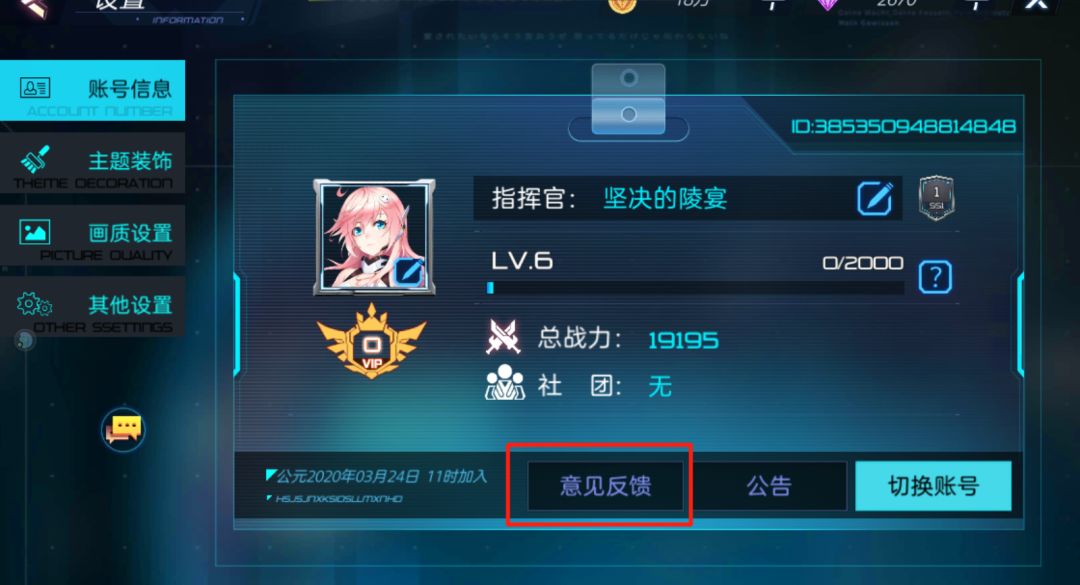Image resolution: width=1080 pixels, height=585 pixels.
Task: Select the account ID number text
Action: tap(903, 127)
